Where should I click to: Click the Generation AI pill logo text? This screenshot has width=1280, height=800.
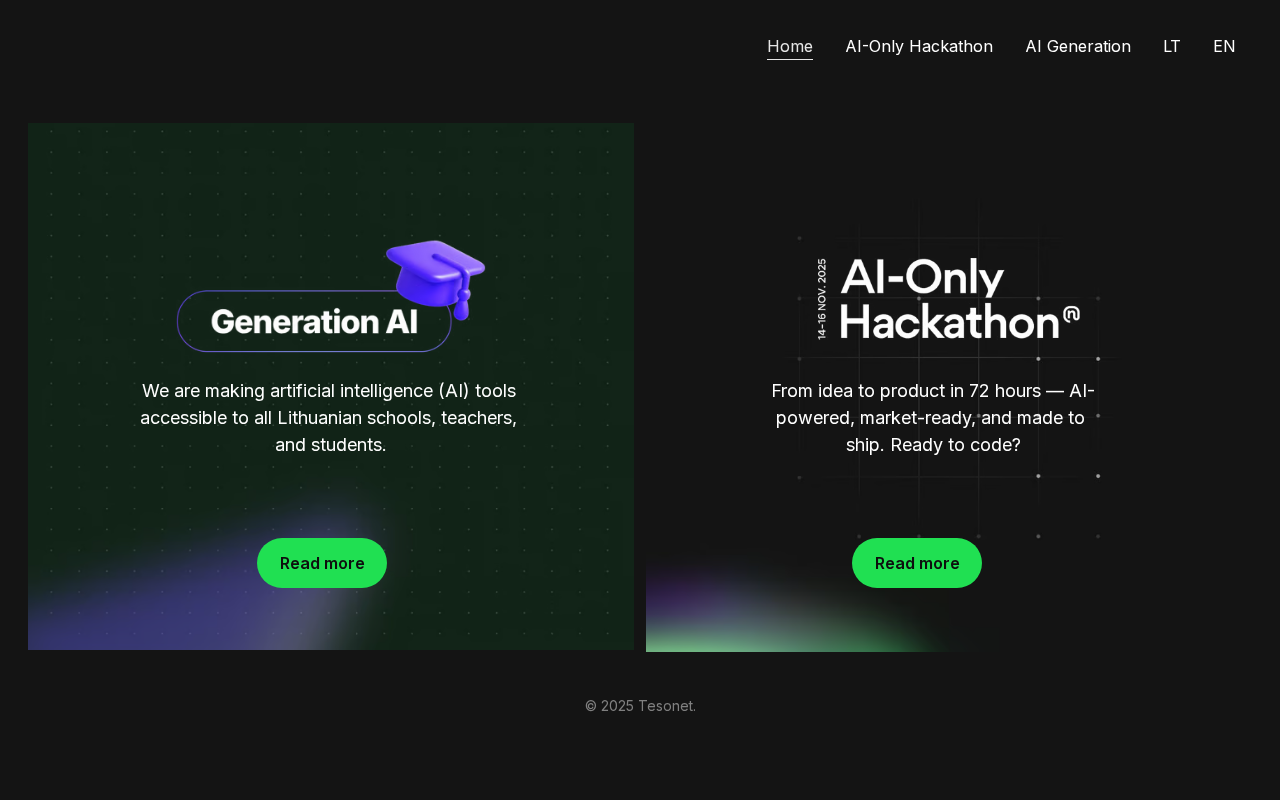click(314, 321)
